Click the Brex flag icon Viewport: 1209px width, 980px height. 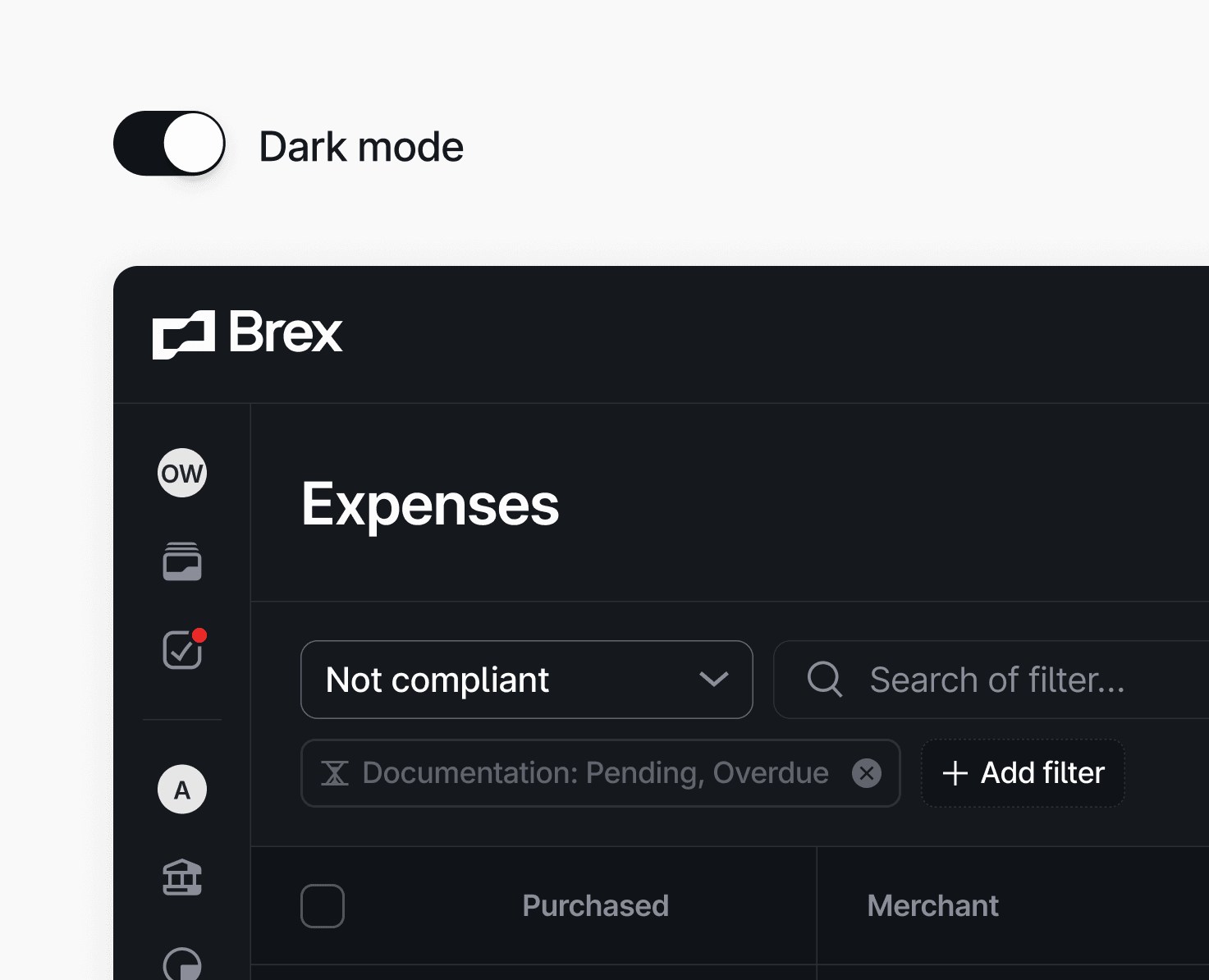(182, 333)
